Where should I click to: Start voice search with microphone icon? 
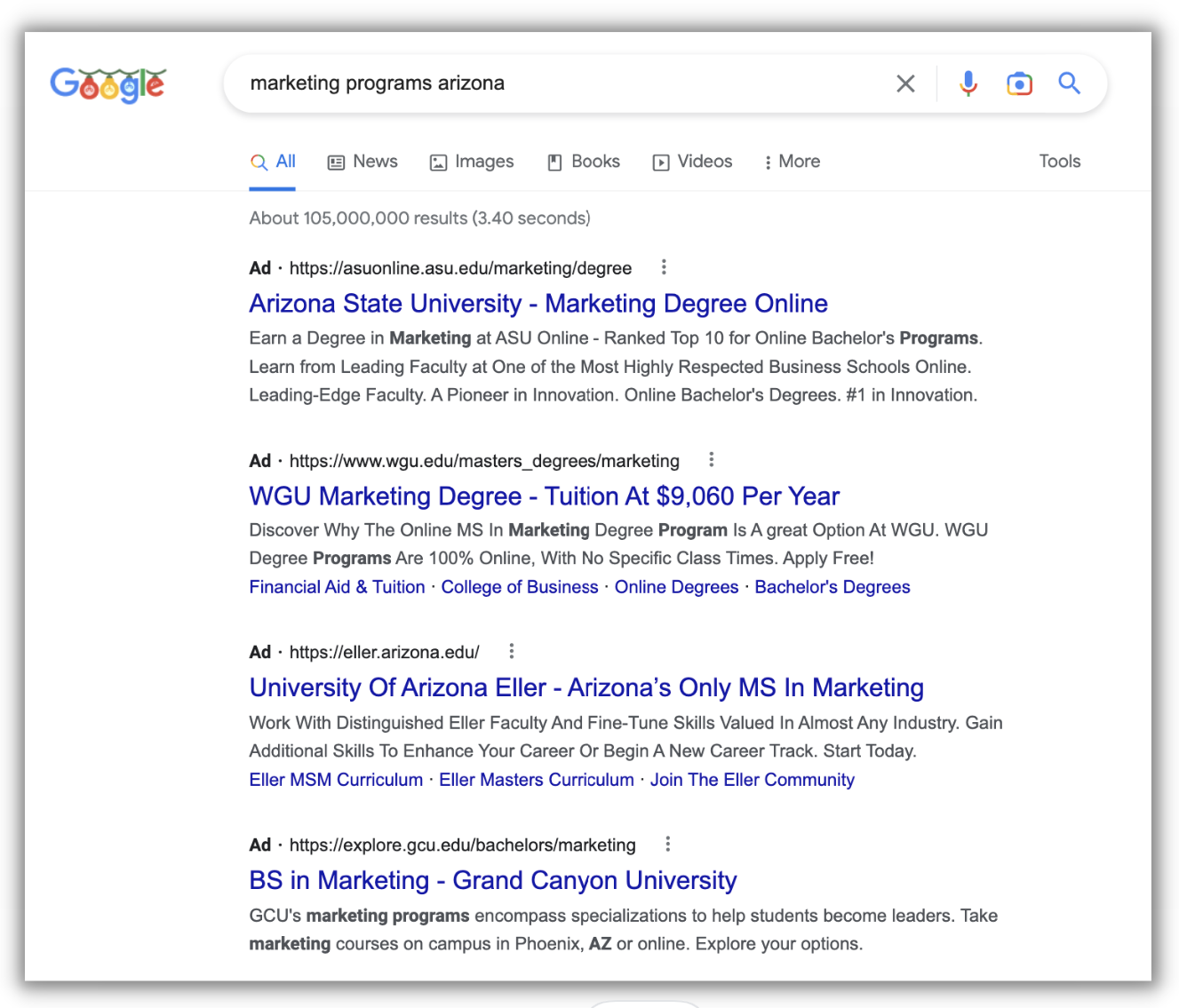(968, 83)
